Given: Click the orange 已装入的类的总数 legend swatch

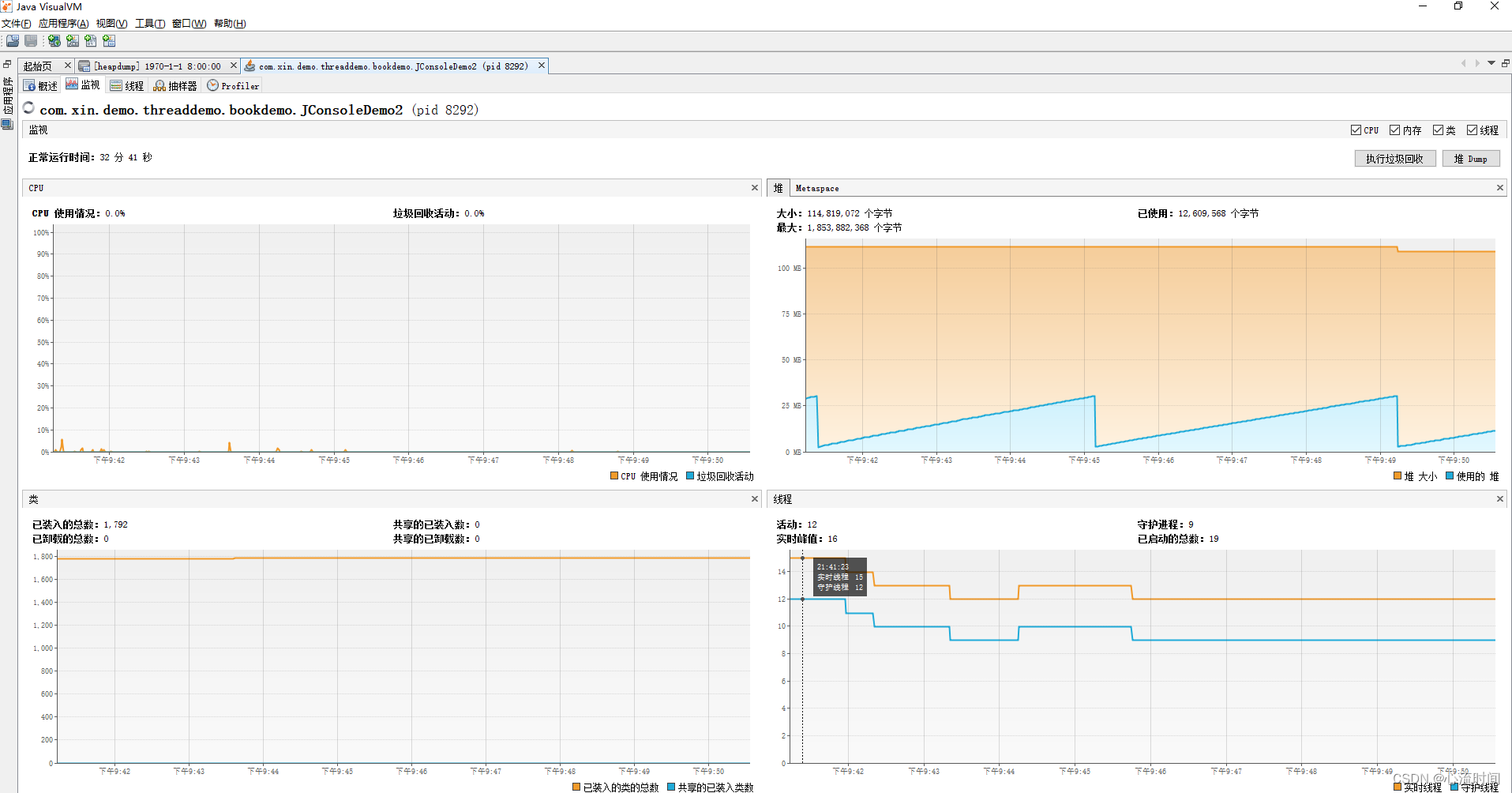Looking at the screenshot, I should (x=576, y=787).
